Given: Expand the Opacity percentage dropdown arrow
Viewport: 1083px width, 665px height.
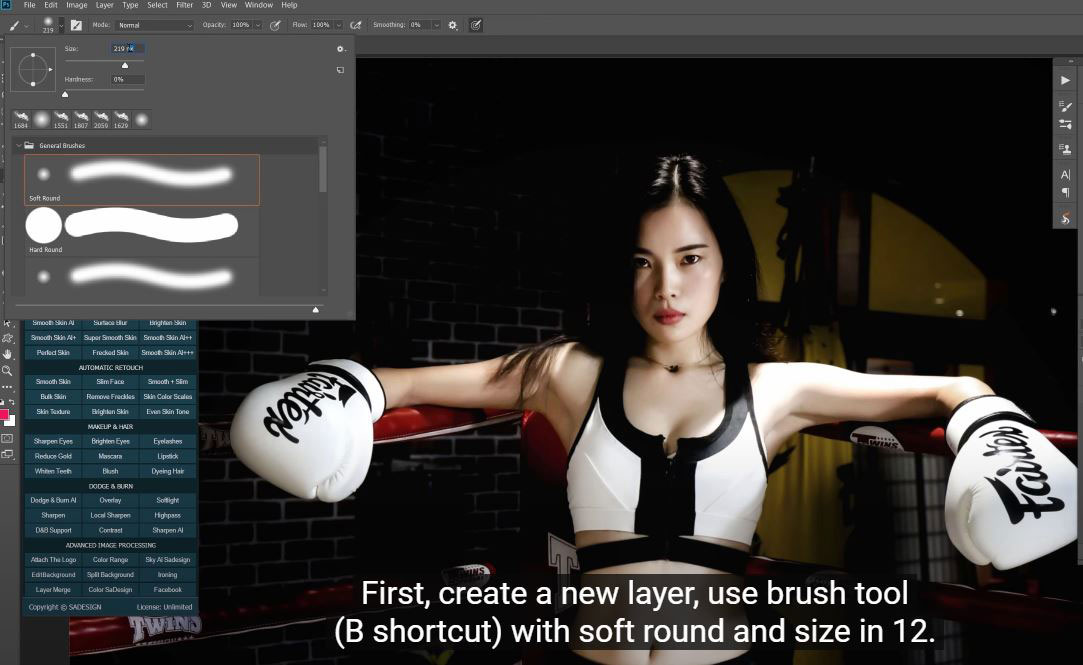Looking at the screenshot, I should tap(258, 25).
